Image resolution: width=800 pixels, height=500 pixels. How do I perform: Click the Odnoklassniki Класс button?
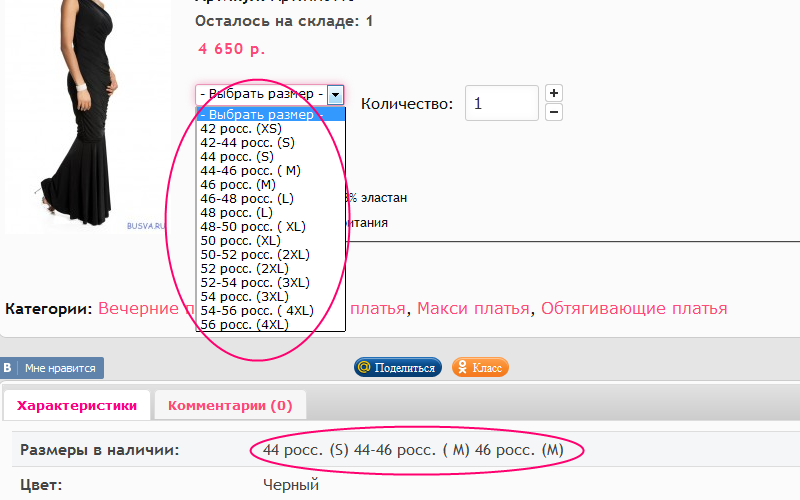pyautogui.click(x=480, y=368)
